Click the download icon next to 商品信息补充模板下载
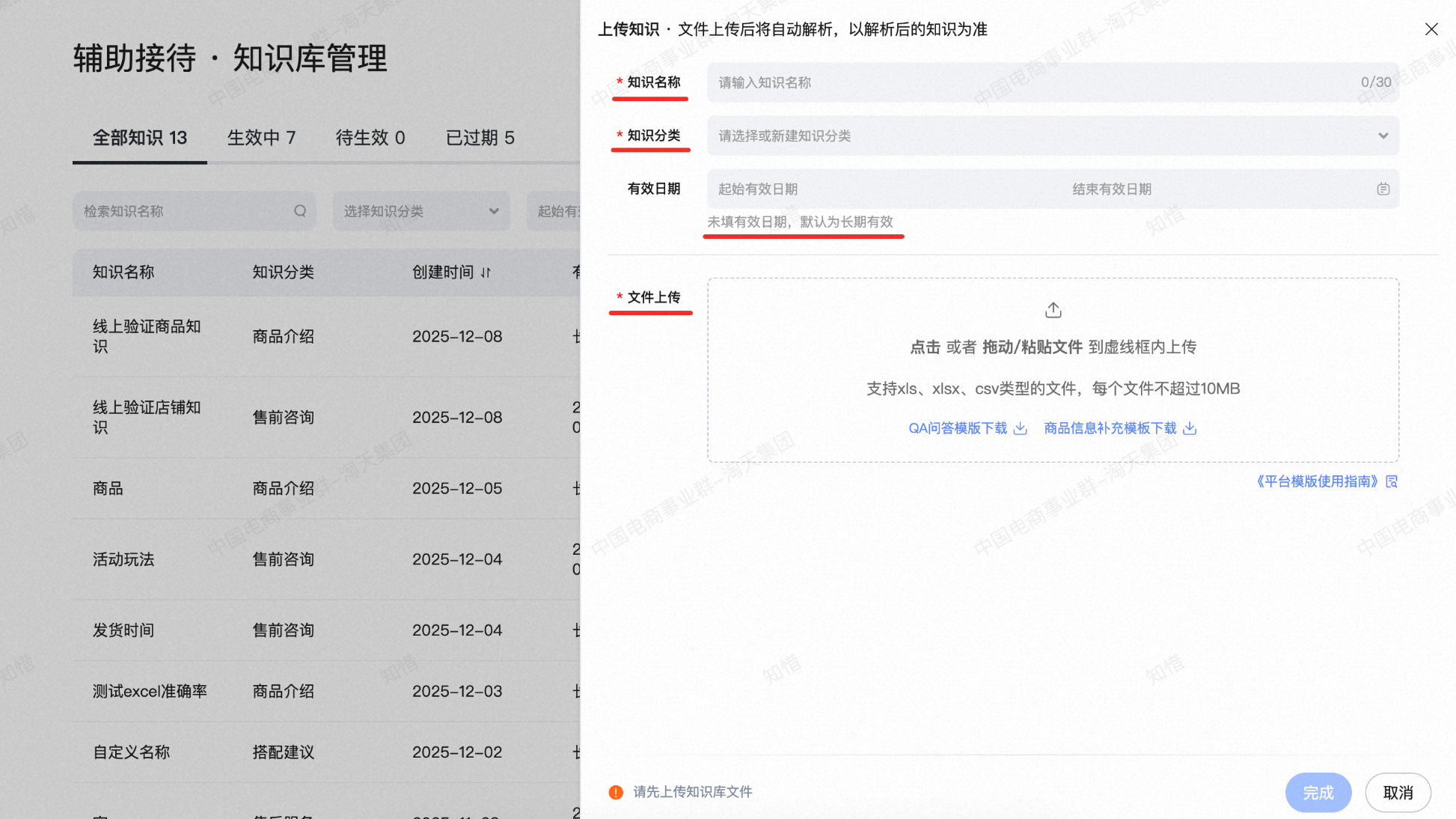The image size is (1456, 819). click(1190, 428)
